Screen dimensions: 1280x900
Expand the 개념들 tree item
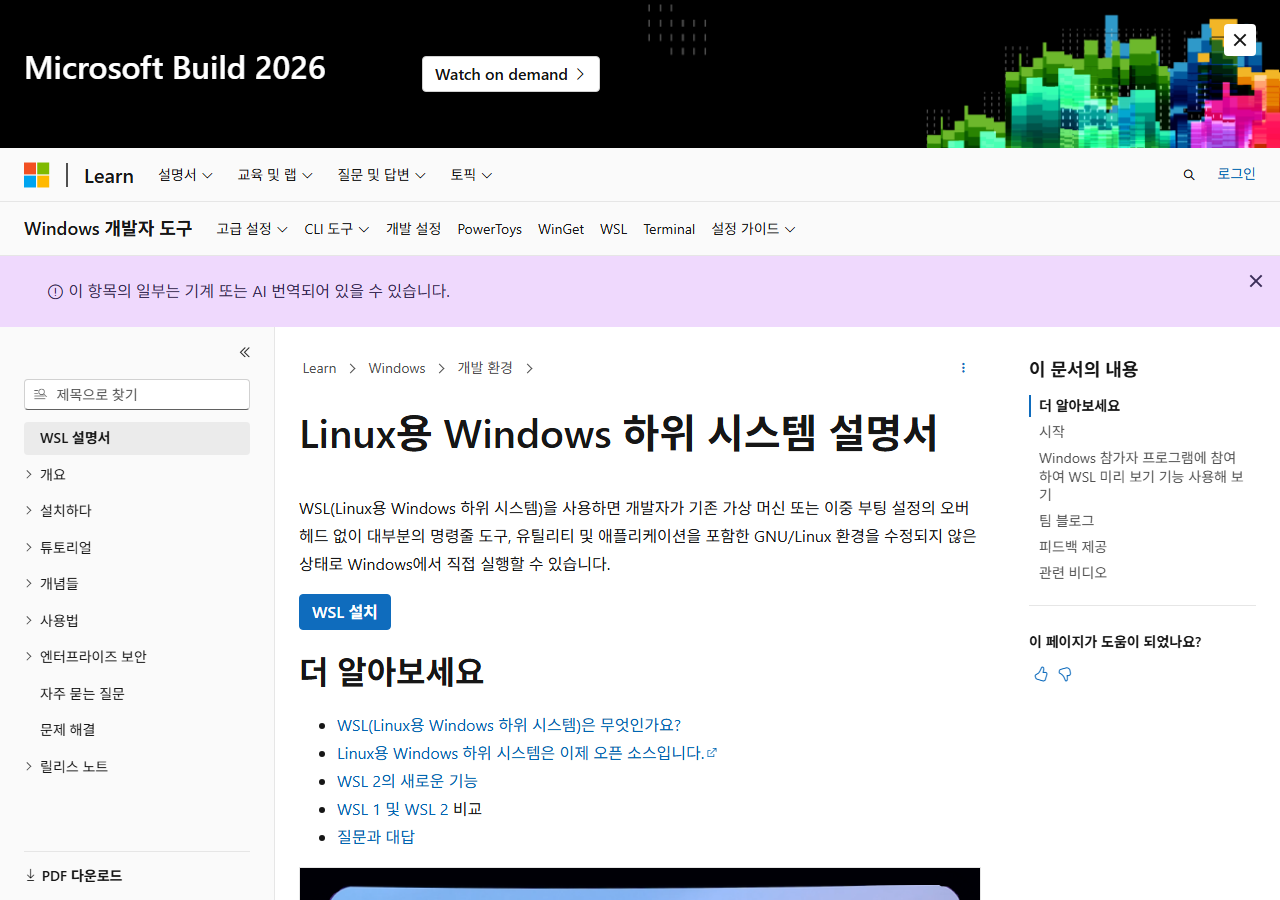[x=137, y=584]
